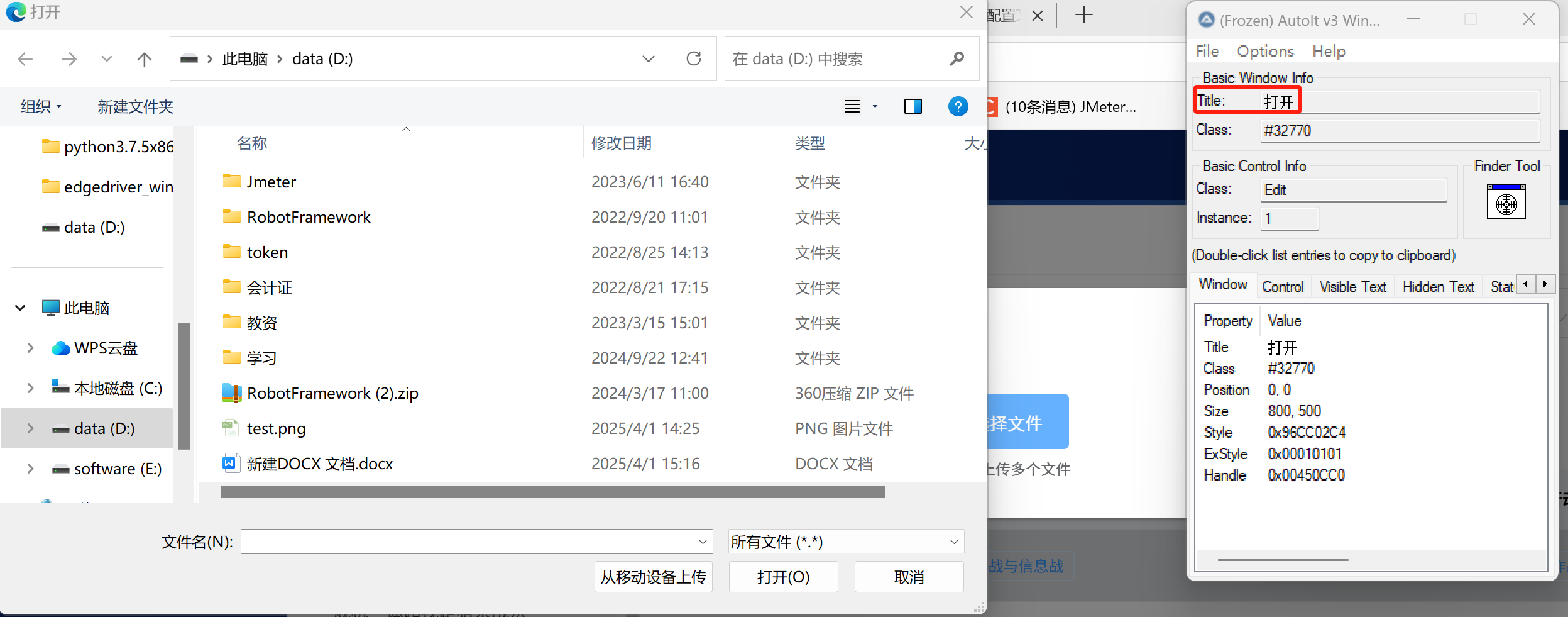Open the 组织 menu
Image resolution: width=1568 pixels, height=617 pixels.
pyautogui.click(x=41, y=106)
